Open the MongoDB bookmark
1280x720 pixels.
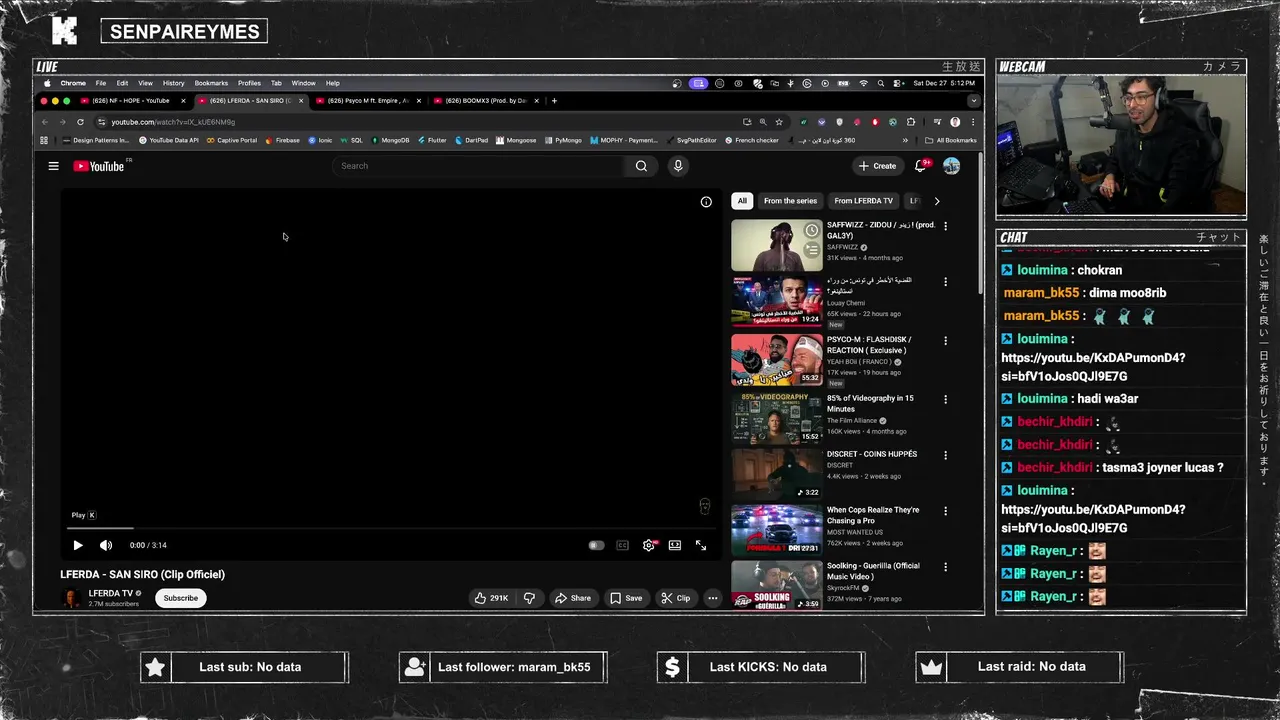pos(391,141)
